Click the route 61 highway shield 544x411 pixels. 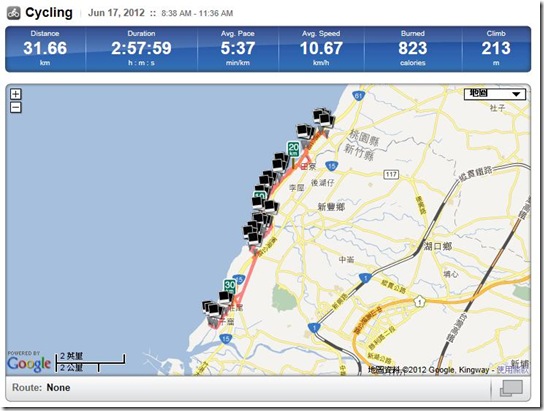click(x=358, y=96)
